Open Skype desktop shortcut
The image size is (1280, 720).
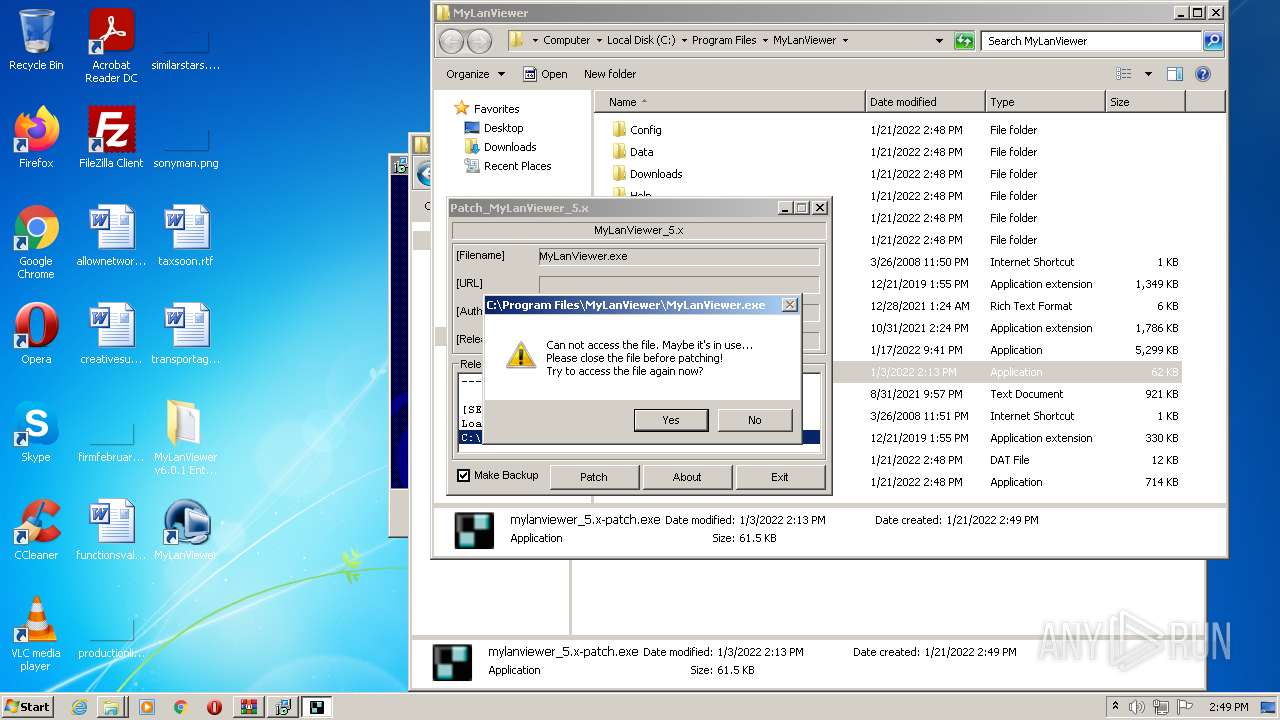36,431
